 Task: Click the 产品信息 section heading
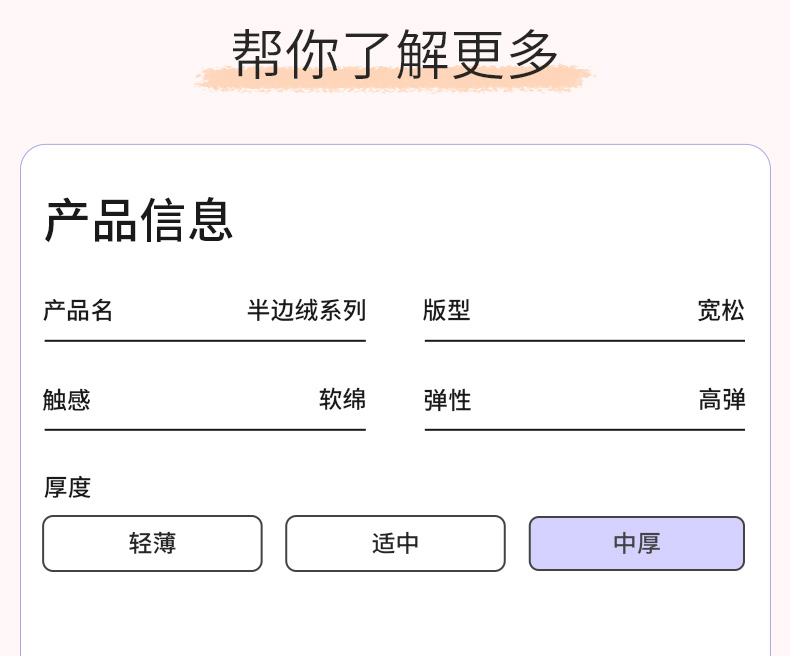pyautogui.click(x=139, y=221)
